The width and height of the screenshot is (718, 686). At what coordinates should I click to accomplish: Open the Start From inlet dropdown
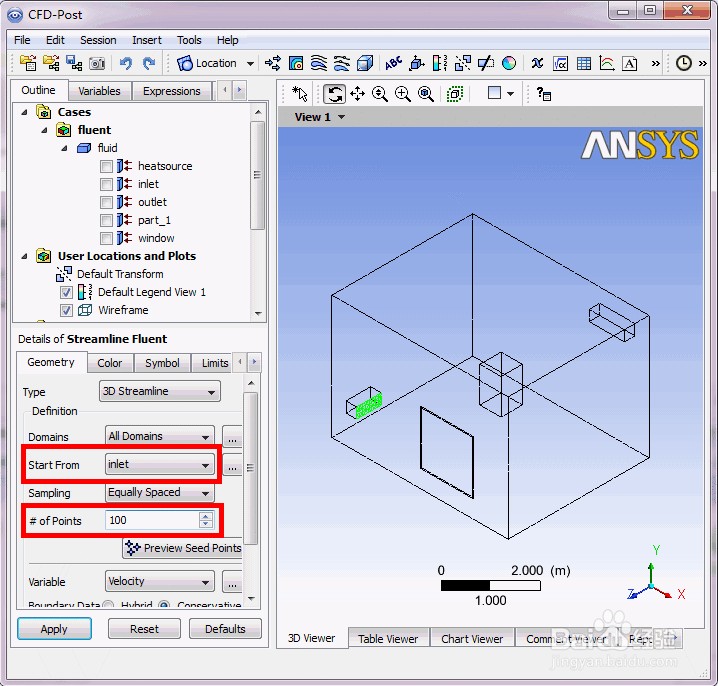[x=159, y=465]
